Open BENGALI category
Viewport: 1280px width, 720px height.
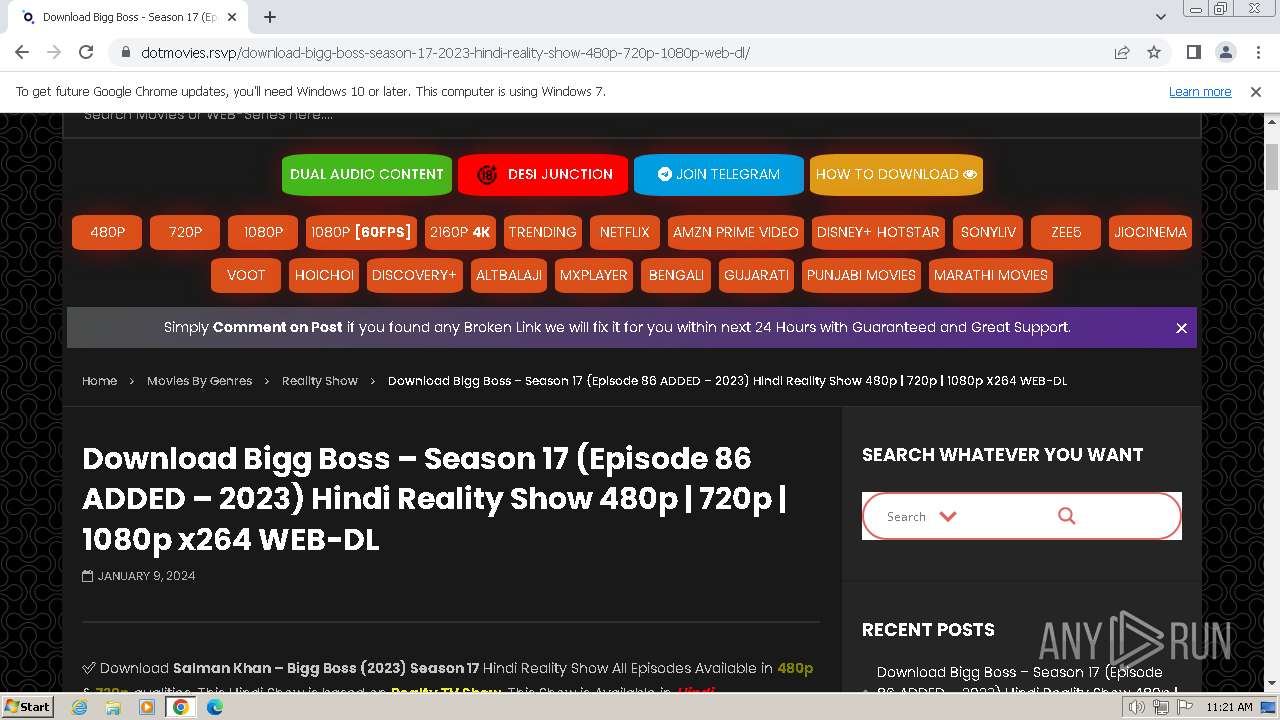[x=676, y=275]
